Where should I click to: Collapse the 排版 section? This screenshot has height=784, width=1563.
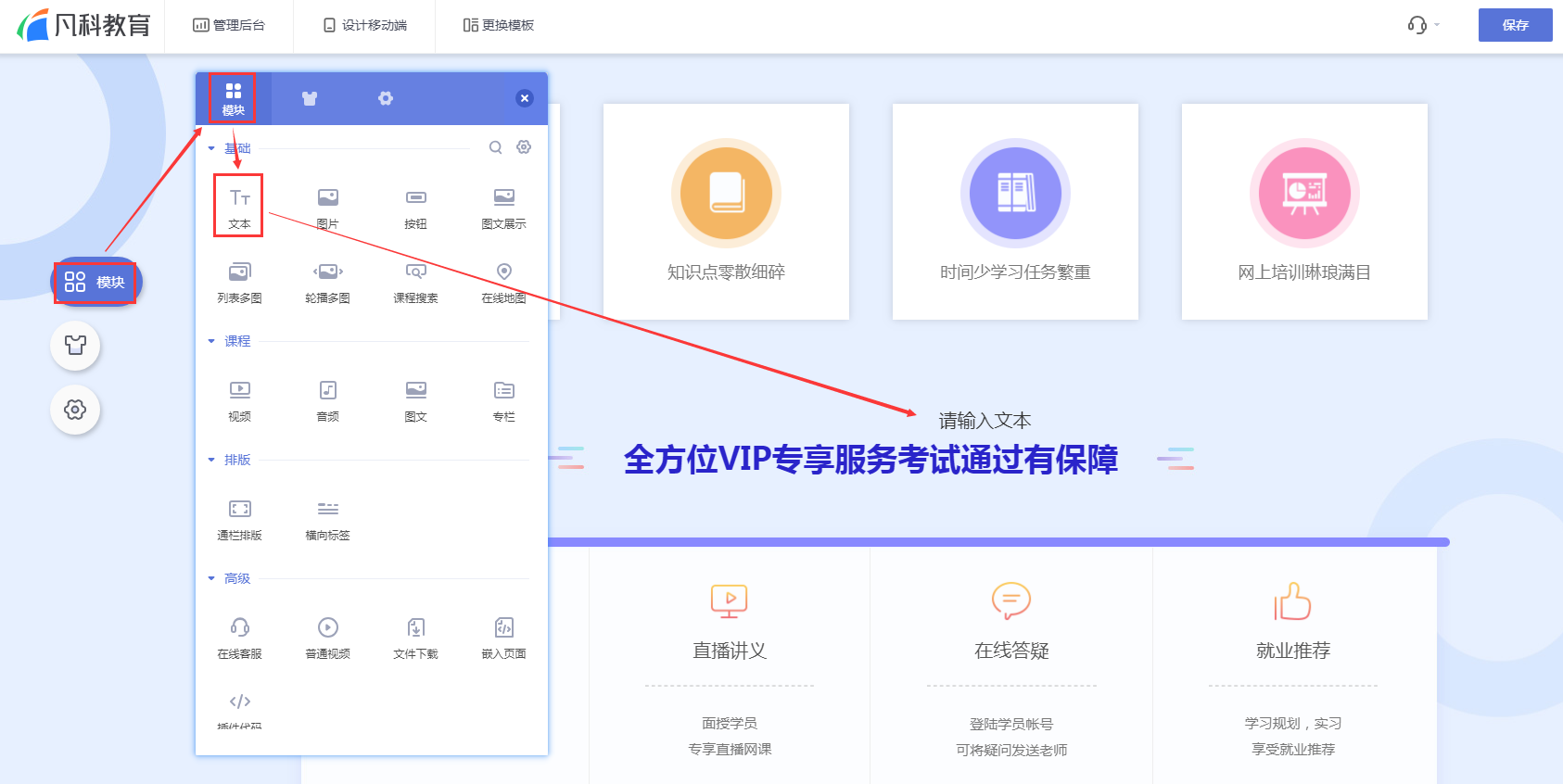211,460
